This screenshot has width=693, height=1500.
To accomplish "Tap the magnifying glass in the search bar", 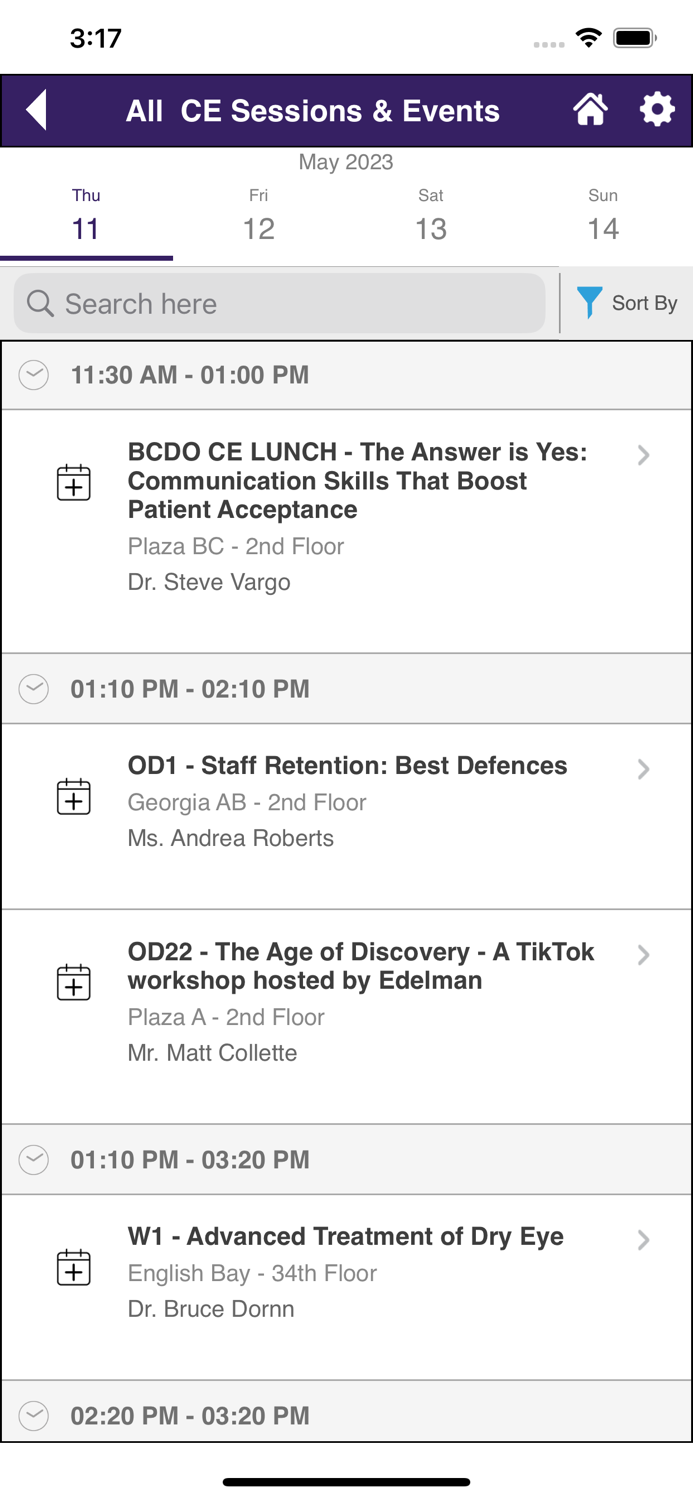I will point(39,302).
